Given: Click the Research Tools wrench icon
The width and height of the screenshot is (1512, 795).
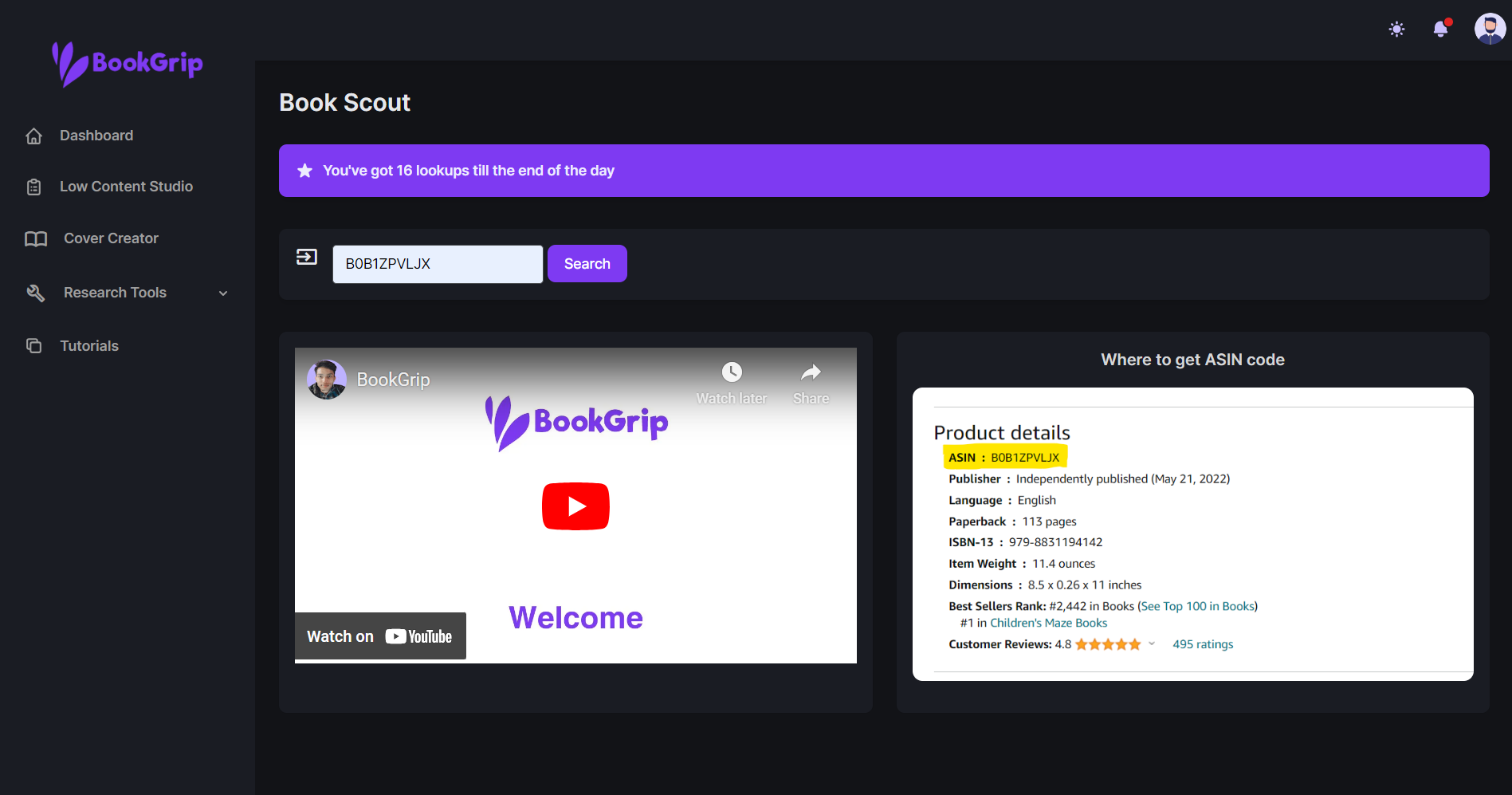Looking at the screenshot, I should [x=36, y=293].
